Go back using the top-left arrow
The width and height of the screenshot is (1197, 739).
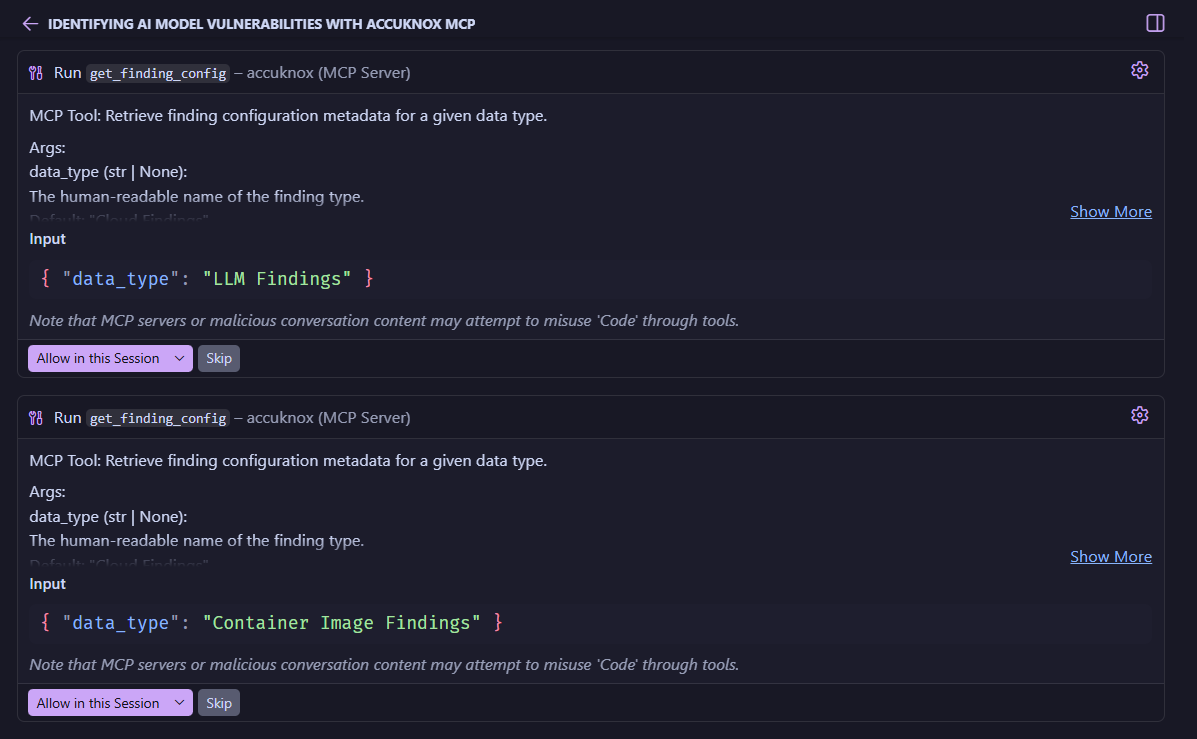tap(30, 23)
